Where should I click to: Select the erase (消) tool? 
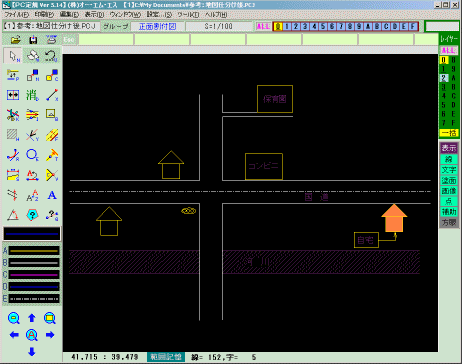pyautogui.click(x=32, y=95)
